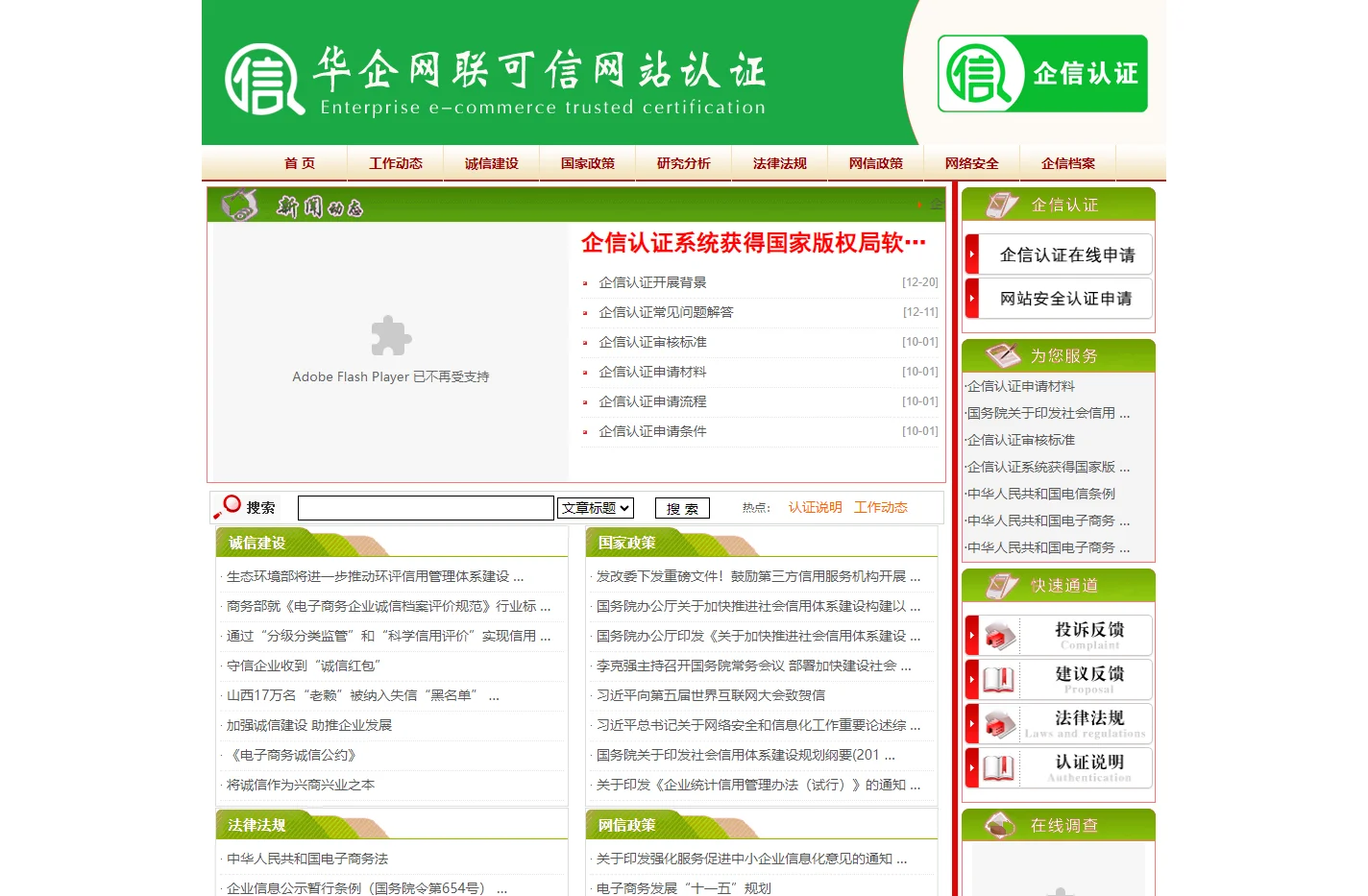Click hot link 认证说明 next to search
Viewport: 1368px width, 896px height.
pos(815,507)
